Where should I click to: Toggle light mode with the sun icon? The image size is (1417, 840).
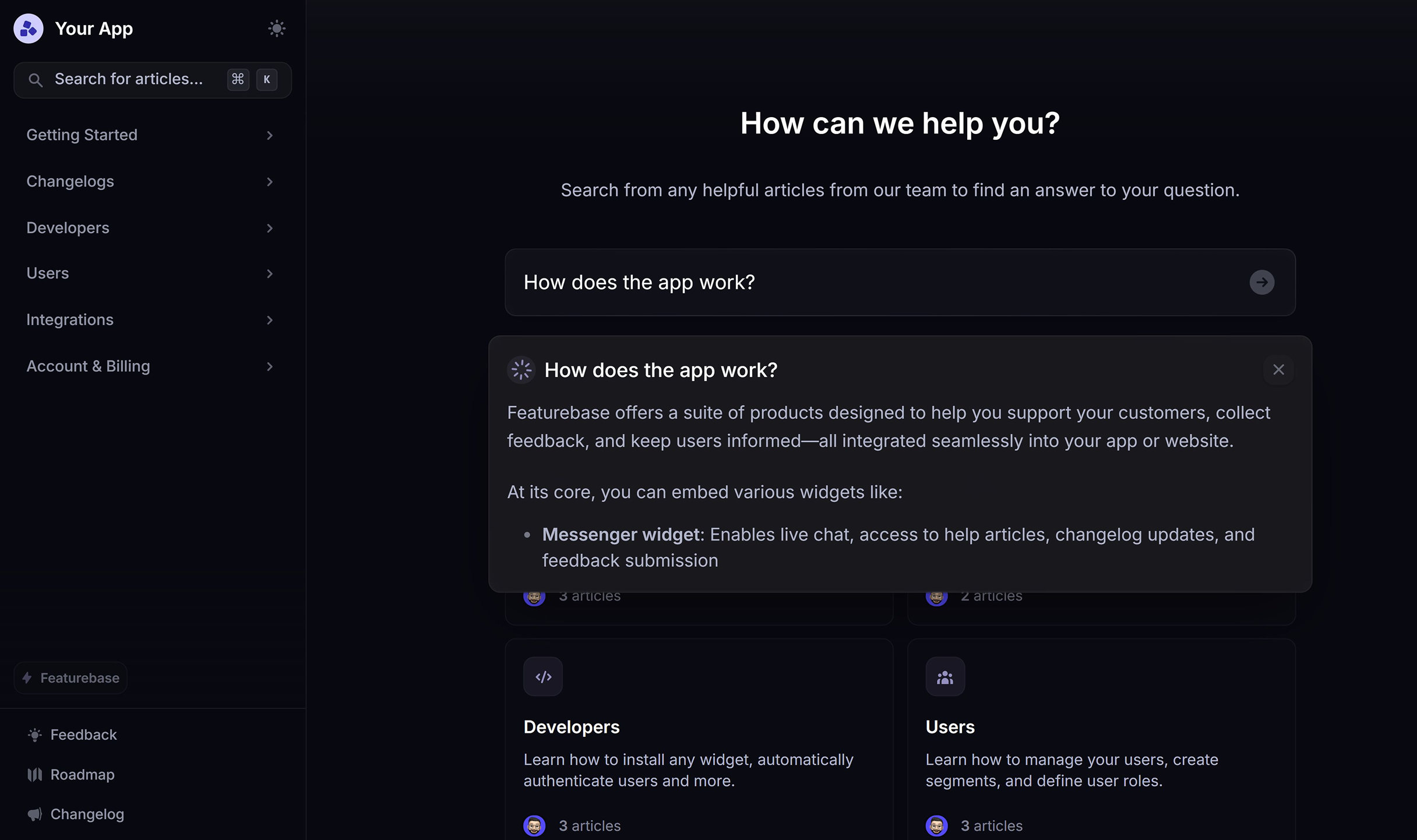coord(277,28)
